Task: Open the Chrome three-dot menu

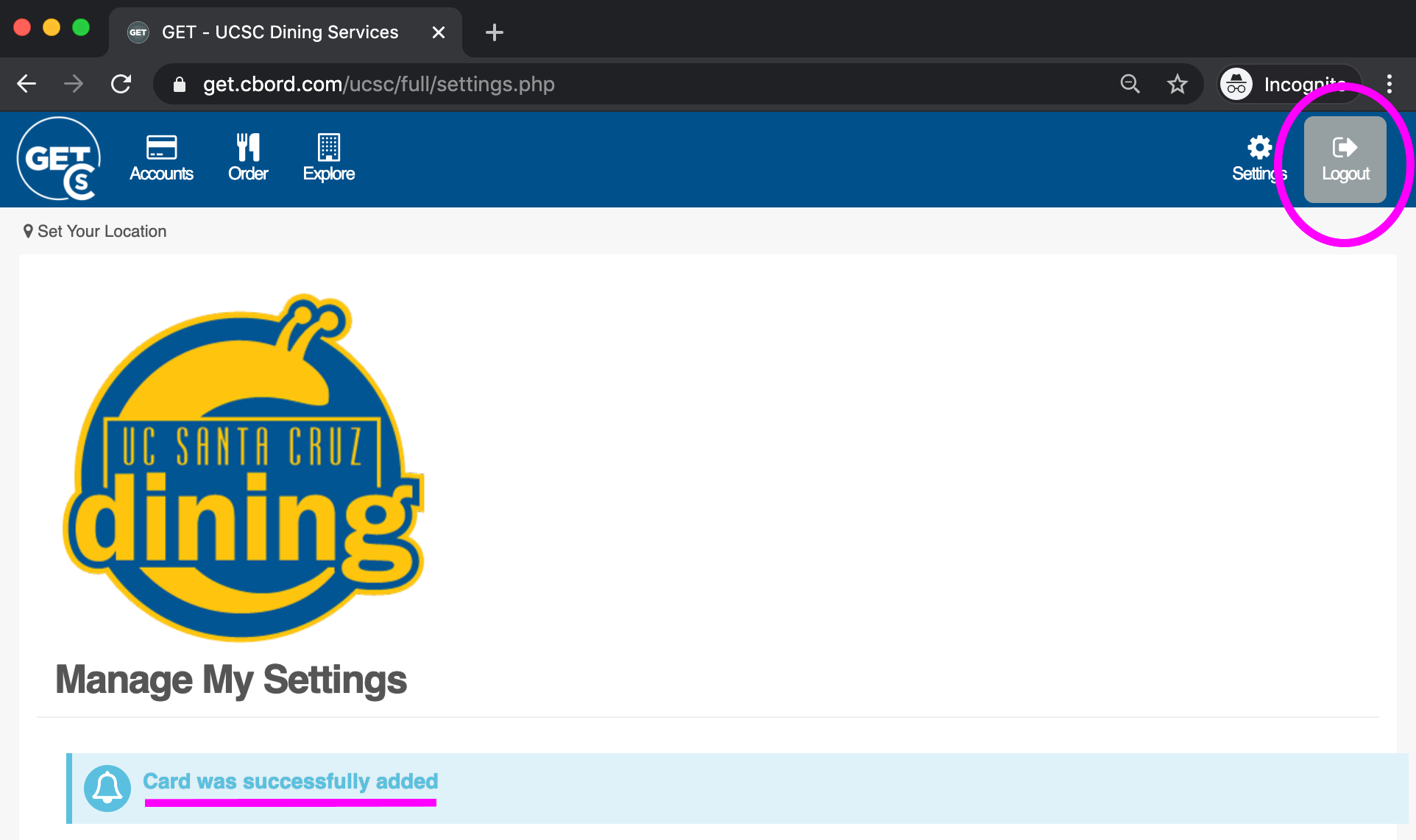Action: tap(1390, 84)
